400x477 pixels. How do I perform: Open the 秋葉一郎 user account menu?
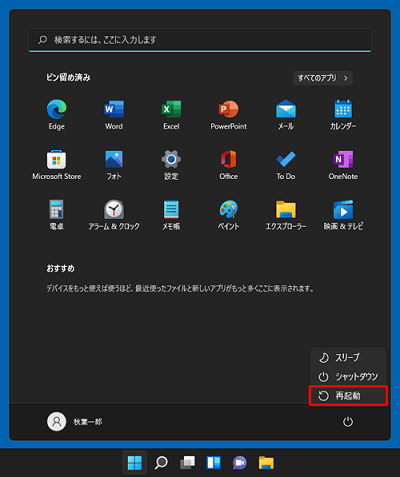coord(75,422)
